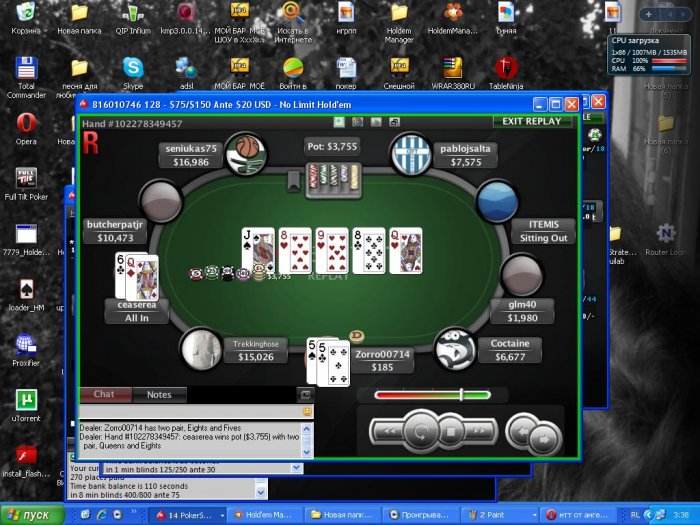Open the Hold'em Manager taskbar button
Screen dimensions: 700x525
pyautogui.click(x=265, y=515)
